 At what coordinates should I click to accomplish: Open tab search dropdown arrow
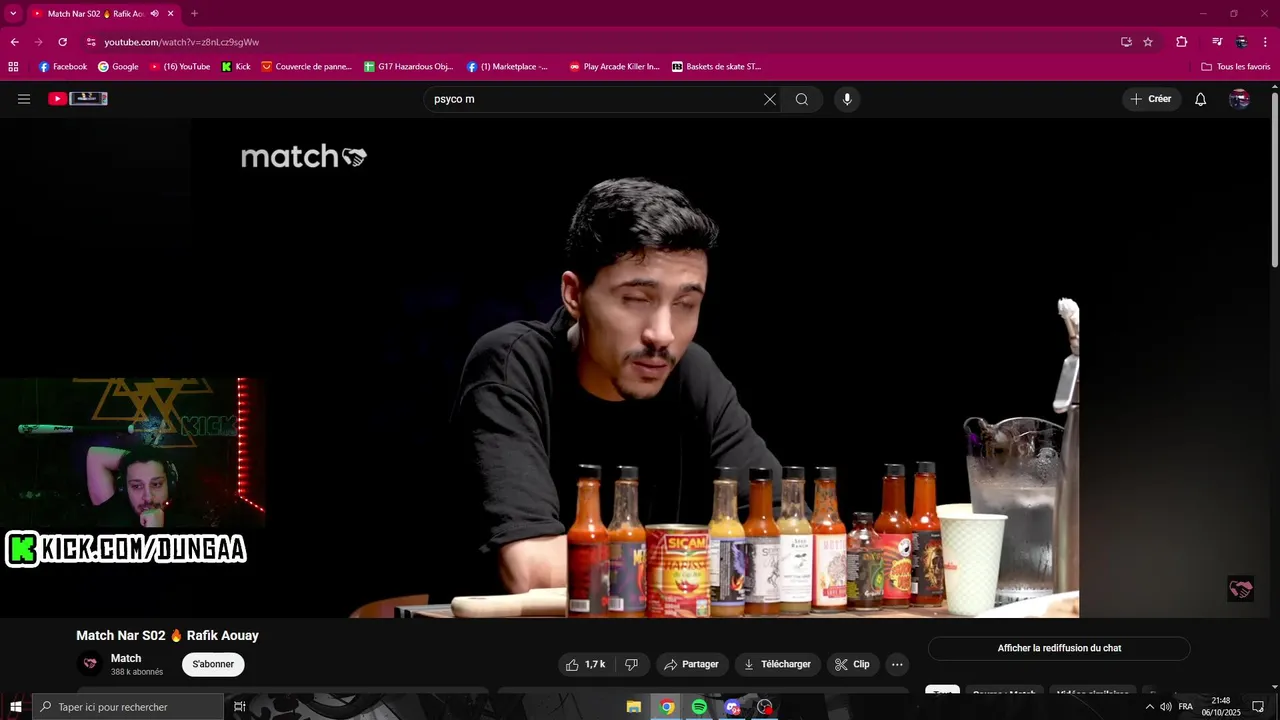click(x=13, y=14)
